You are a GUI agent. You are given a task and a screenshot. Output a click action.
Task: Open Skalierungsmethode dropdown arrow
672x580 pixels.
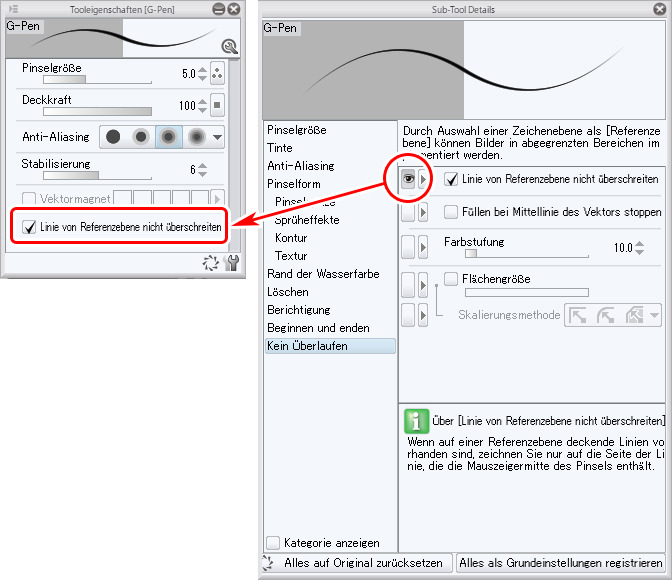[654, 316]
